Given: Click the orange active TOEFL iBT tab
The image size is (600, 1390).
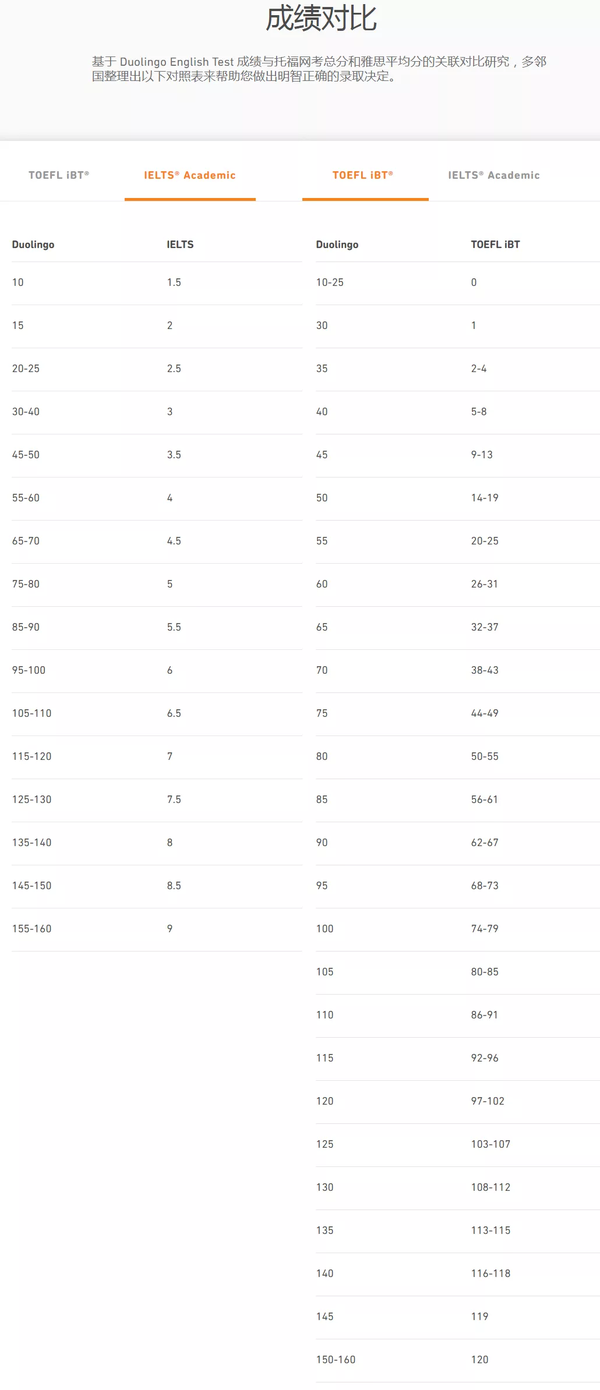Looking at the screenshot, I should (363, 175).
